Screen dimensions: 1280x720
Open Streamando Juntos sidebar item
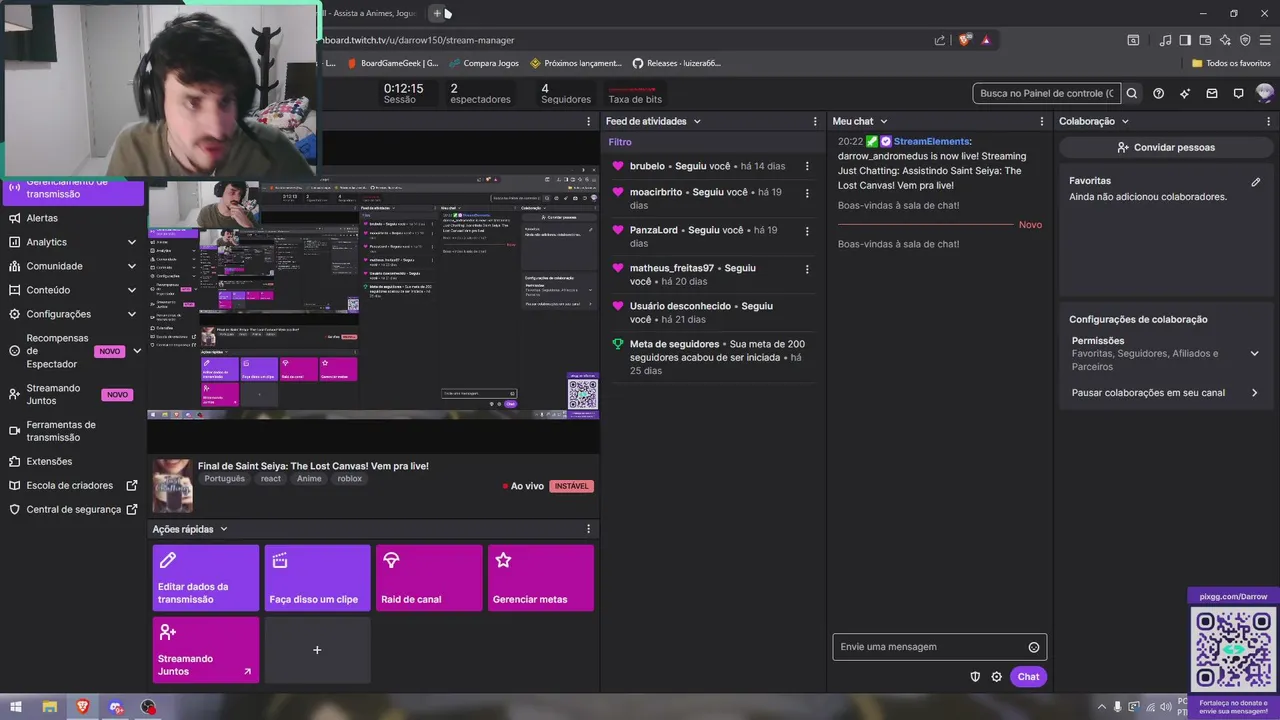tap(72, 394)
